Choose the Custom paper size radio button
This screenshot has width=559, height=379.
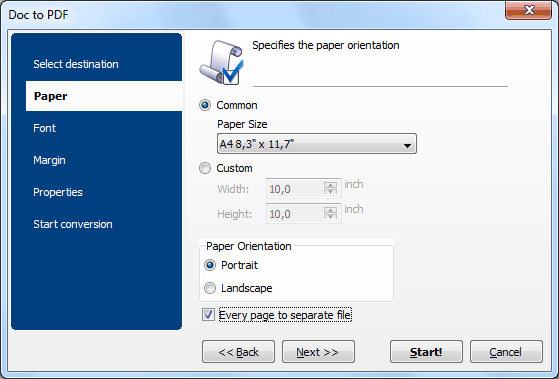click(205, 168)
